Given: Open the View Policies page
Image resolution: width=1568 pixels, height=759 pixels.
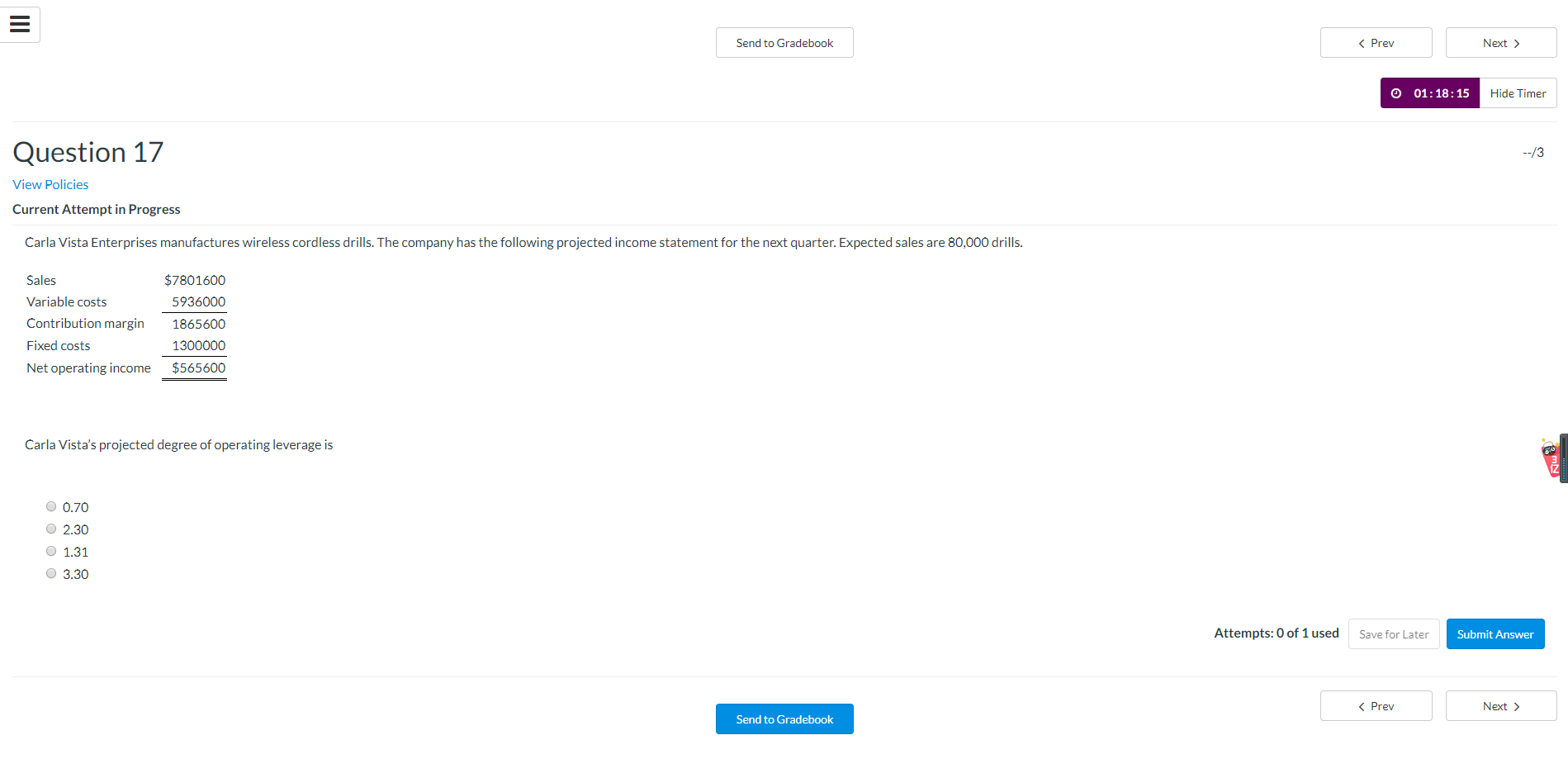Looking at the screenshot, I should click(50, 184).
